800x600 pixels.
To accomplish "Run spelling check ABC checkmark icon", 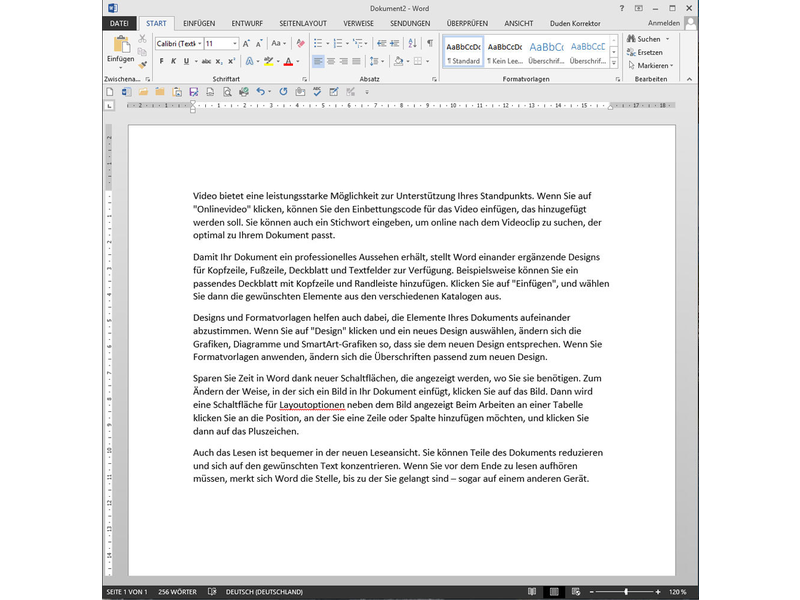I will [317, 92].
